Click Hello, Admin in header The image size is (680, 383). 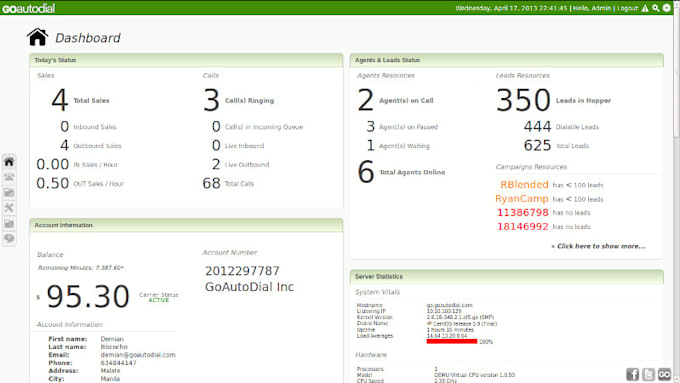pyautogui.click(x=592, y=8)
